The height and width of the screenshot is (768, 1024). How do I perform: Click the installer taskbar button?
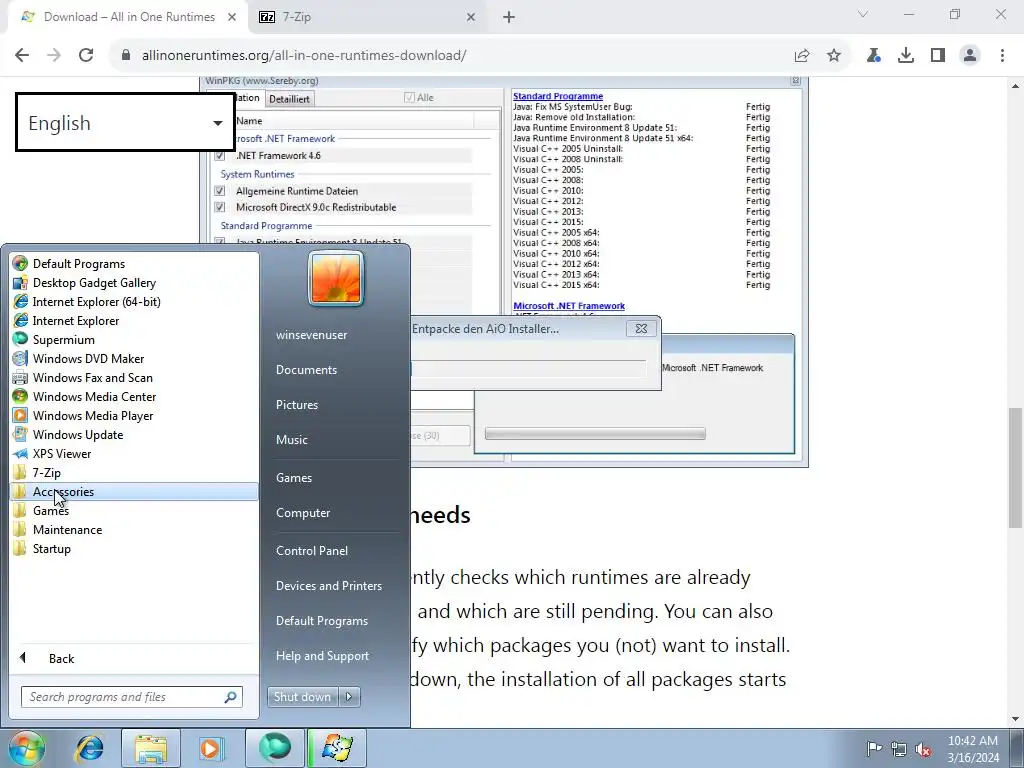[x=337, y=748]
